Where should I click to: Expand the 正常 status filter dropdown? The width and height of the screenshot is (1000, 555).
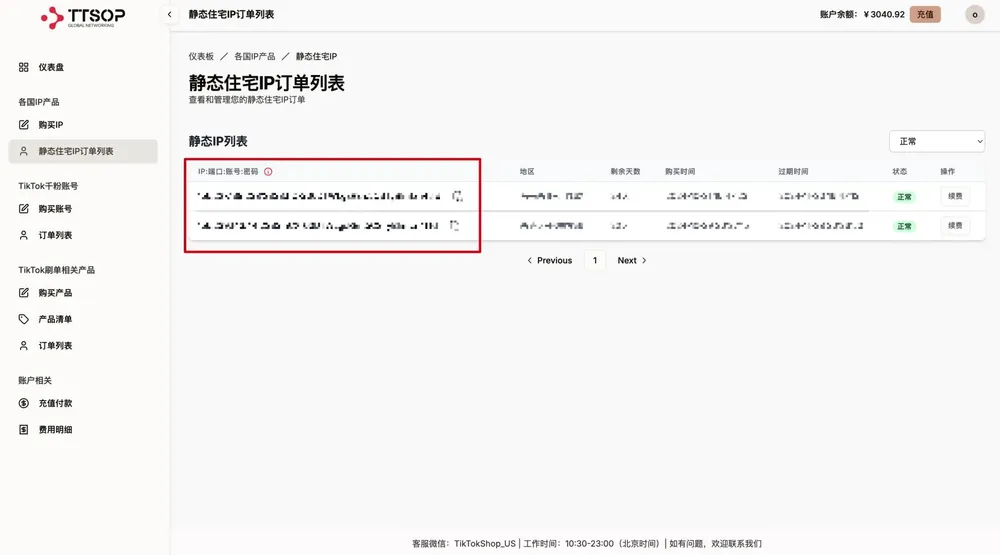[937, 142]
